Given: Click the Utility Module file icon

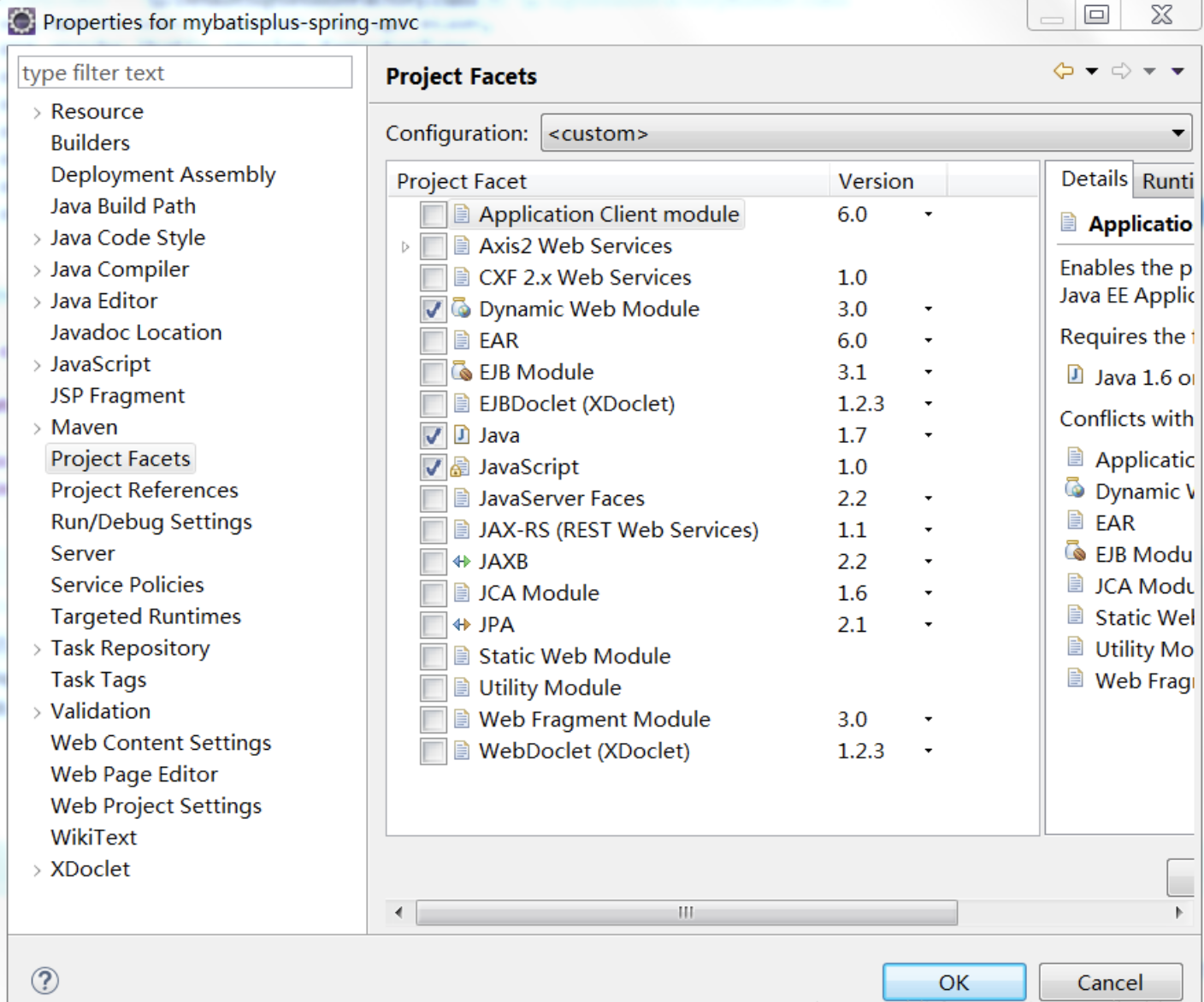Looking at the screenshot, I should [462, 688].
